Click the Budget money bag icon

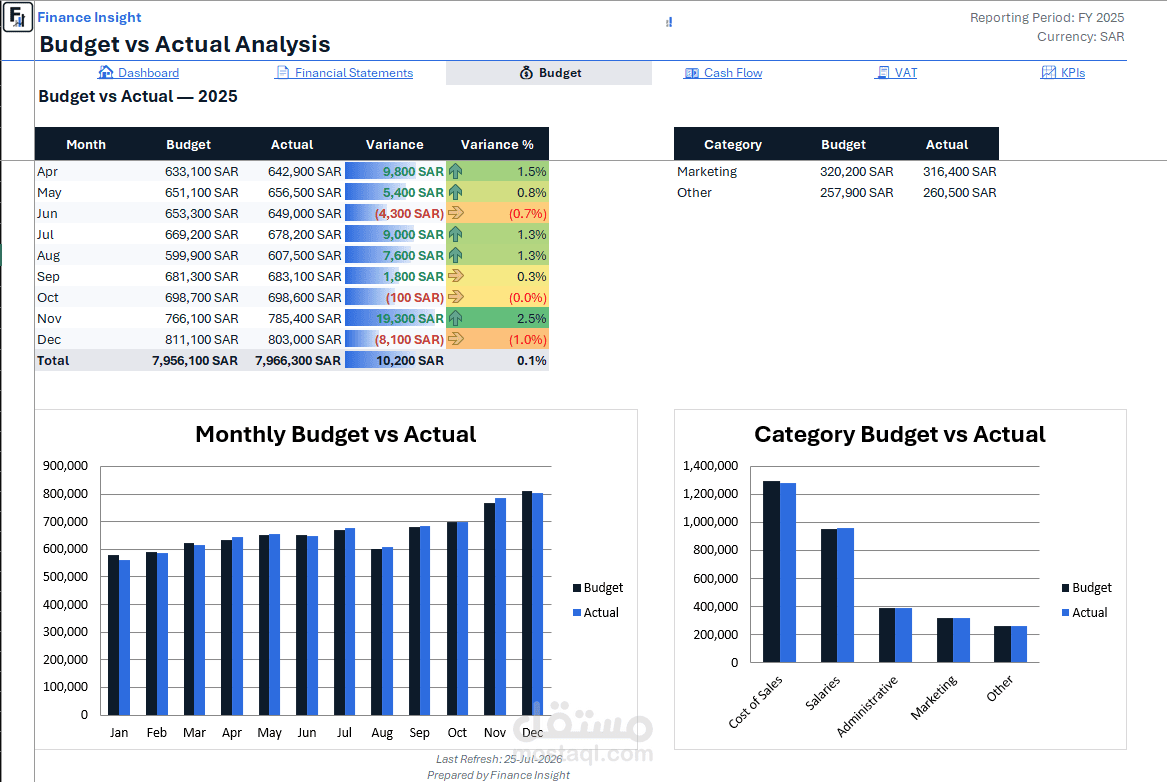(526, 72)
